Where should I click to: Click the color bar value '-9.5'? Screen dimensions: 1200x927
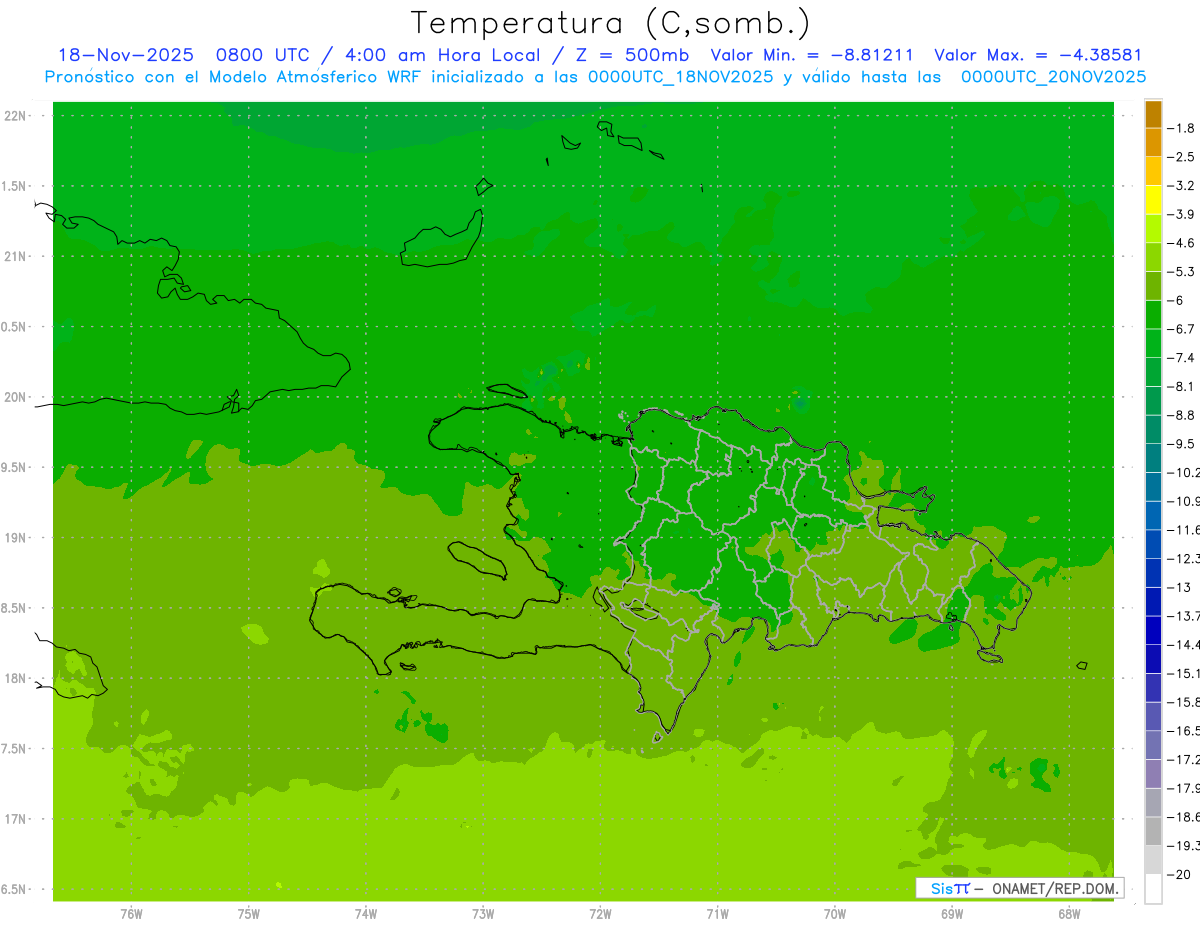tap(1181, 444)
